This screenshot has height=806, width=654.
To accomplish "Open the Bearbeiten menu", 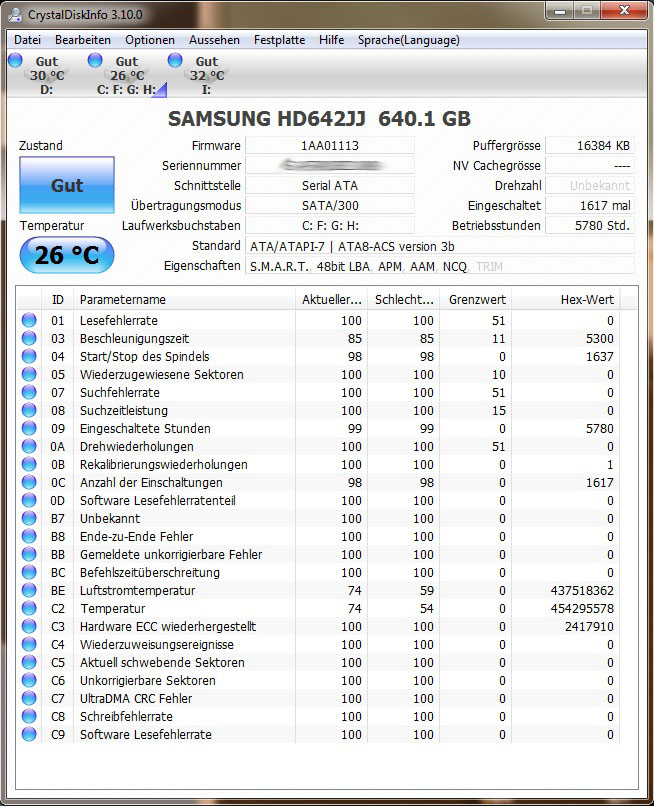I will [83, 40].
